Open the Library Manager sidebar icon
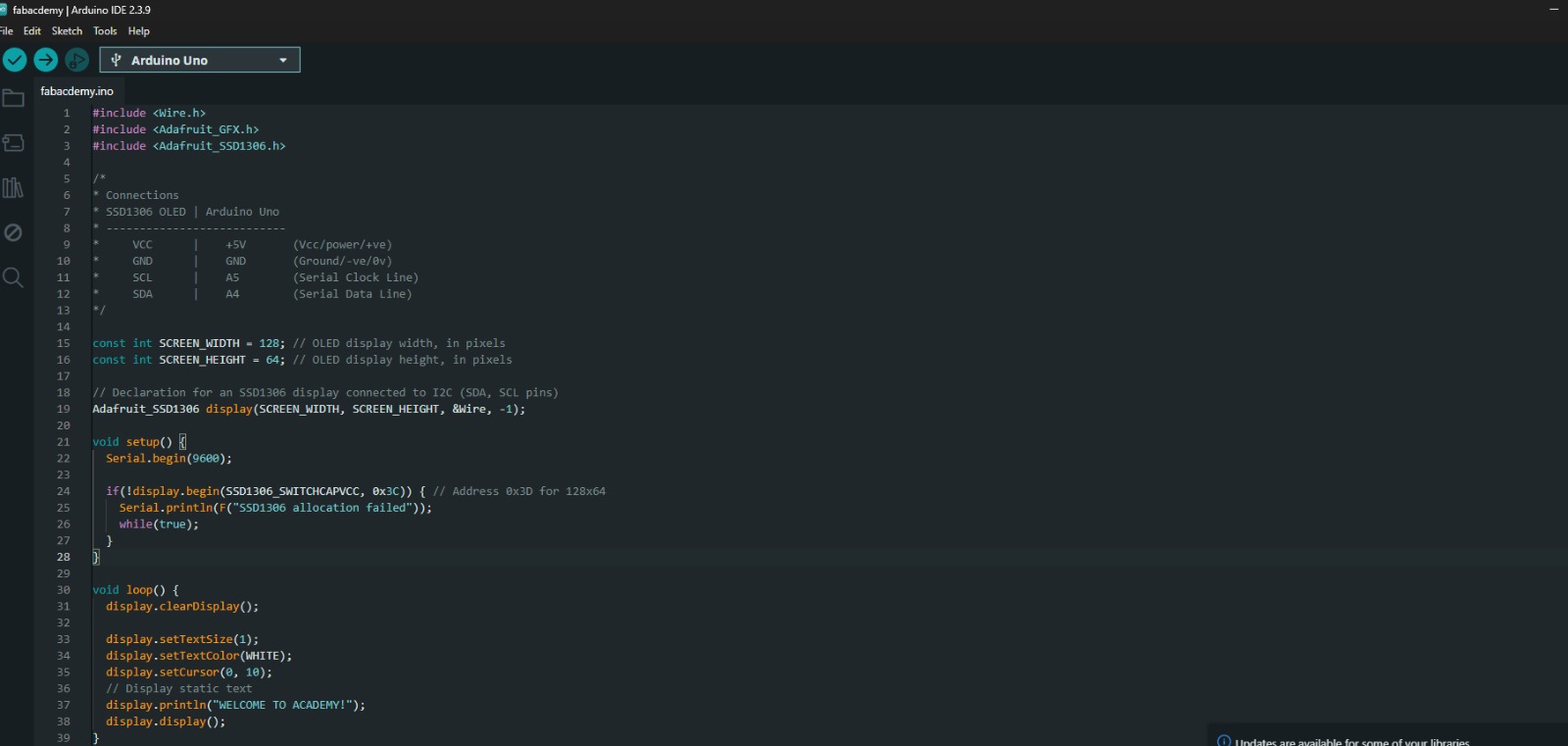The image size is (1568, 746). 14,187
